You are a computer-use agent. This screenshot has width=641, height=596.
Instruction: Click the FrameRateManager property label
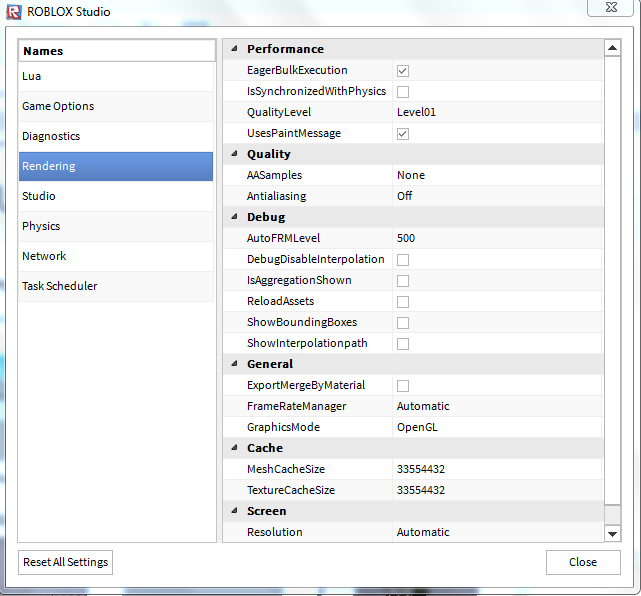click(296, 406)
